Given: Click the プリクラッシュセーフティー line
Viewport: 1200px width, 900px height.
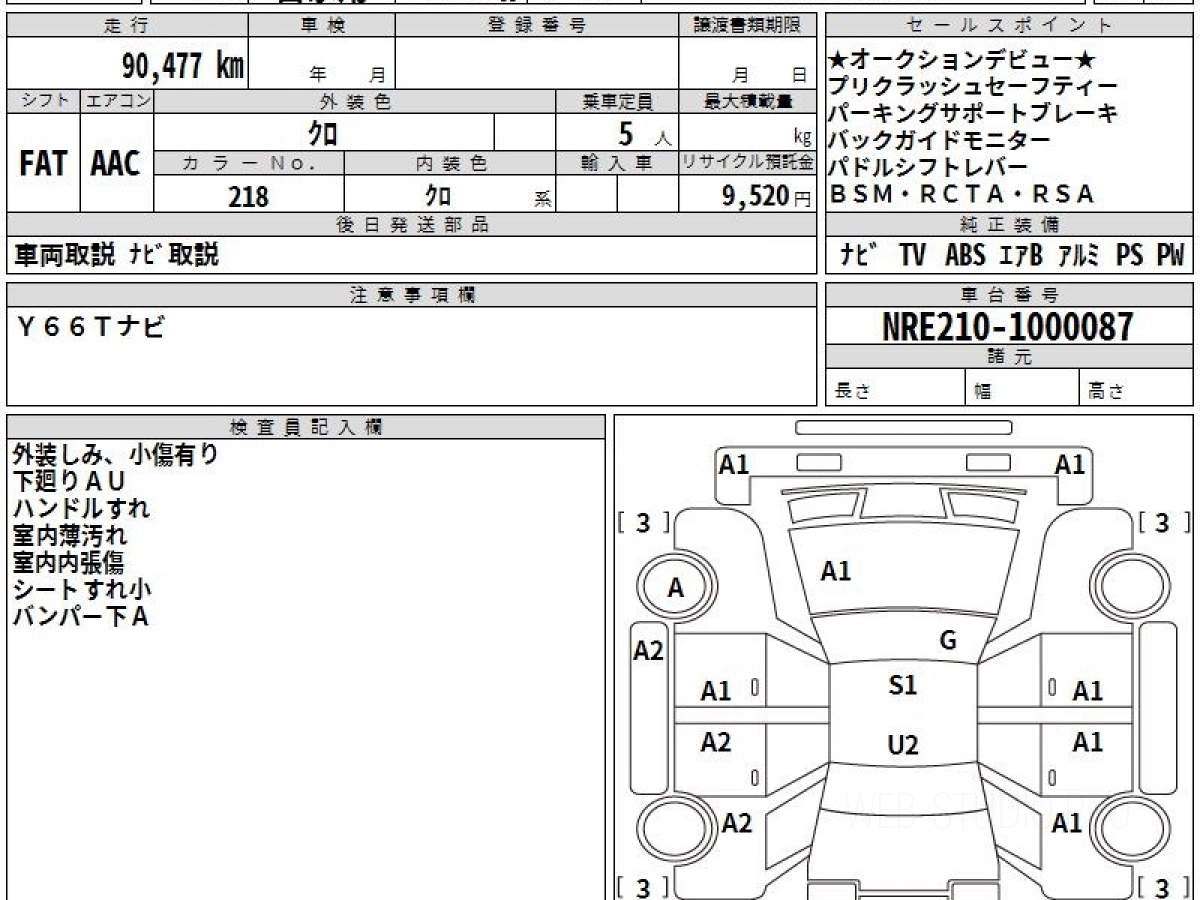Looking at the screenshot, I should 973,88.
